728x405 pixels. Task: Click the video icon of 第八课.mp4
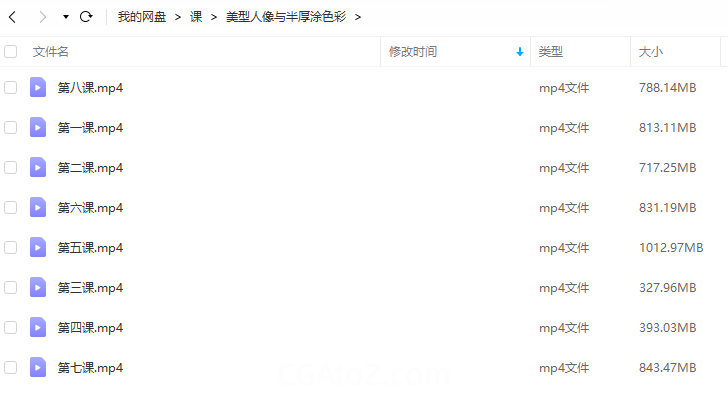pyautogui.click(x=38, y=88)
